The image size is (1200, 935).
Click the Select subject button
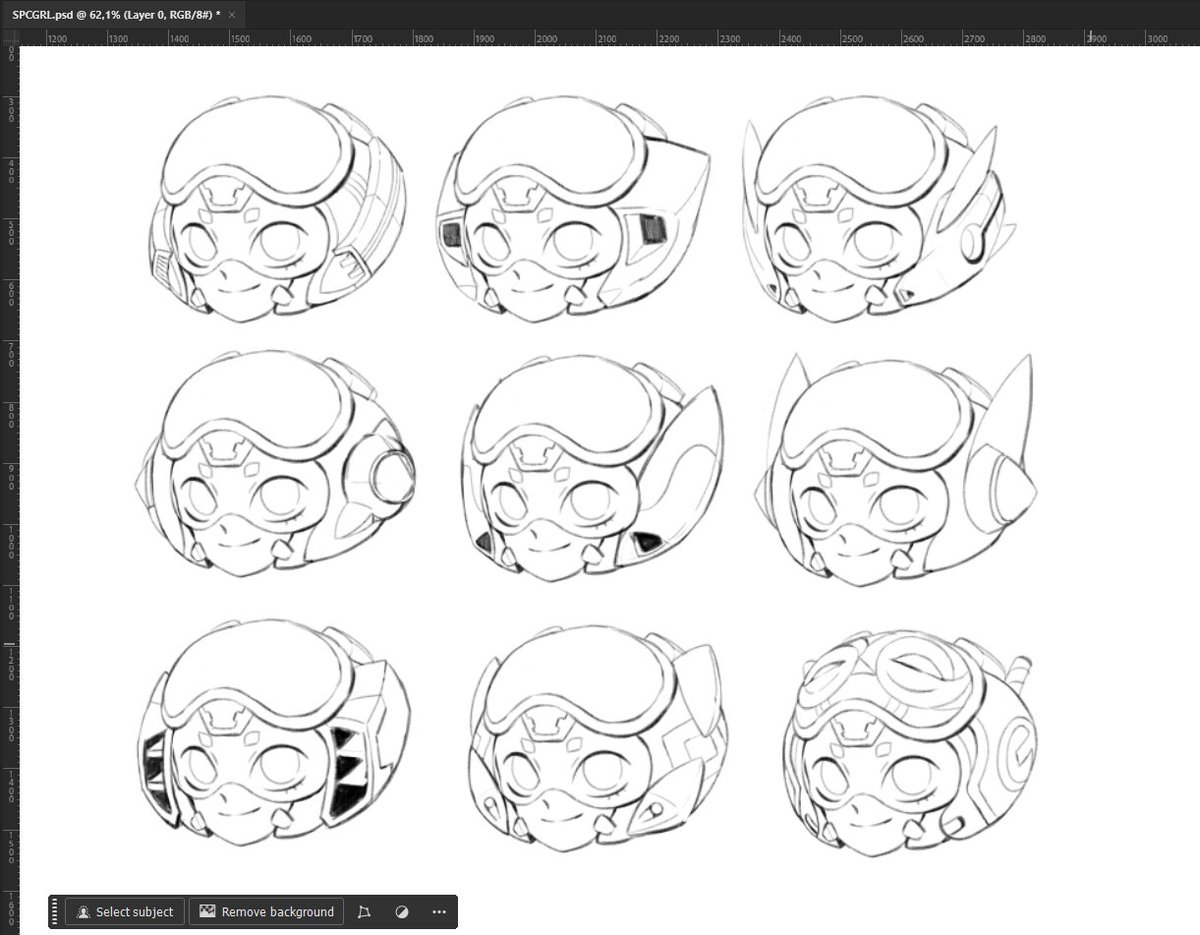click(x=125, y=912)
